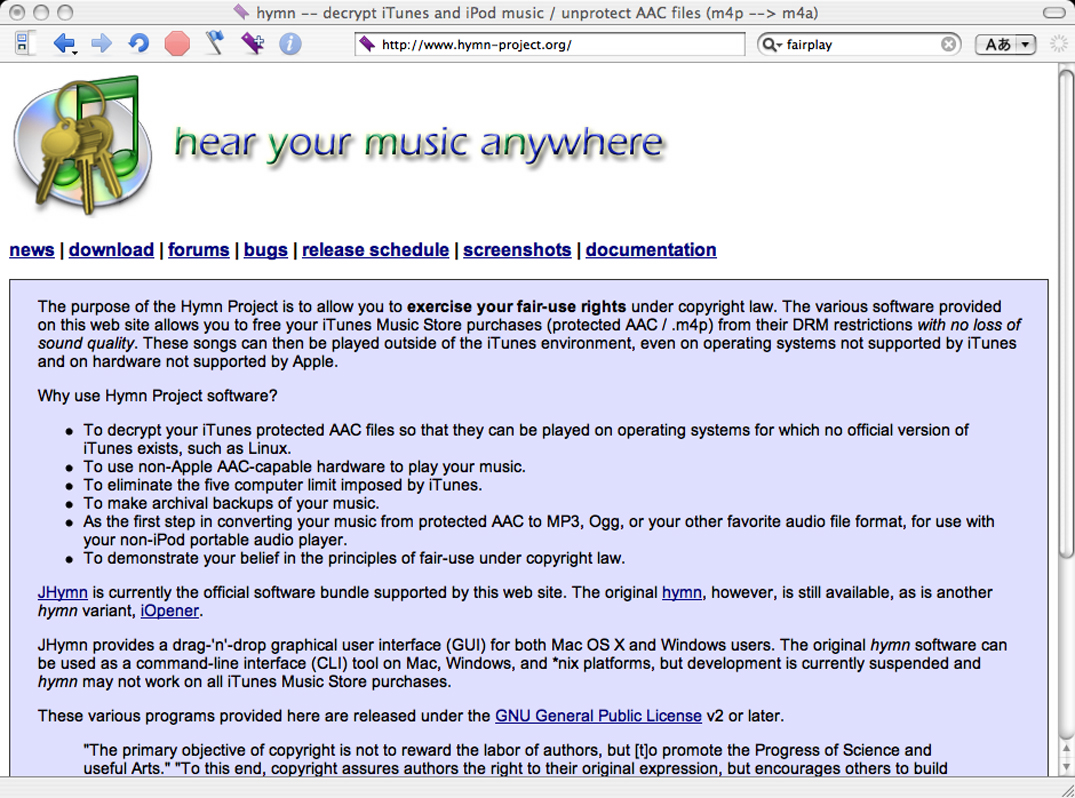Click the site icon in the address field
The image size is (1075, 798).
click(x=367, y=45)
